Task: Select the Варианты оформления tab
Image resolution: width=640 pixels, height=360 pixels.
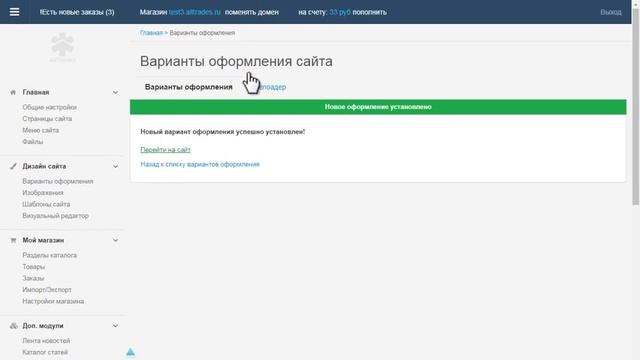Action: tap(189, 87)
